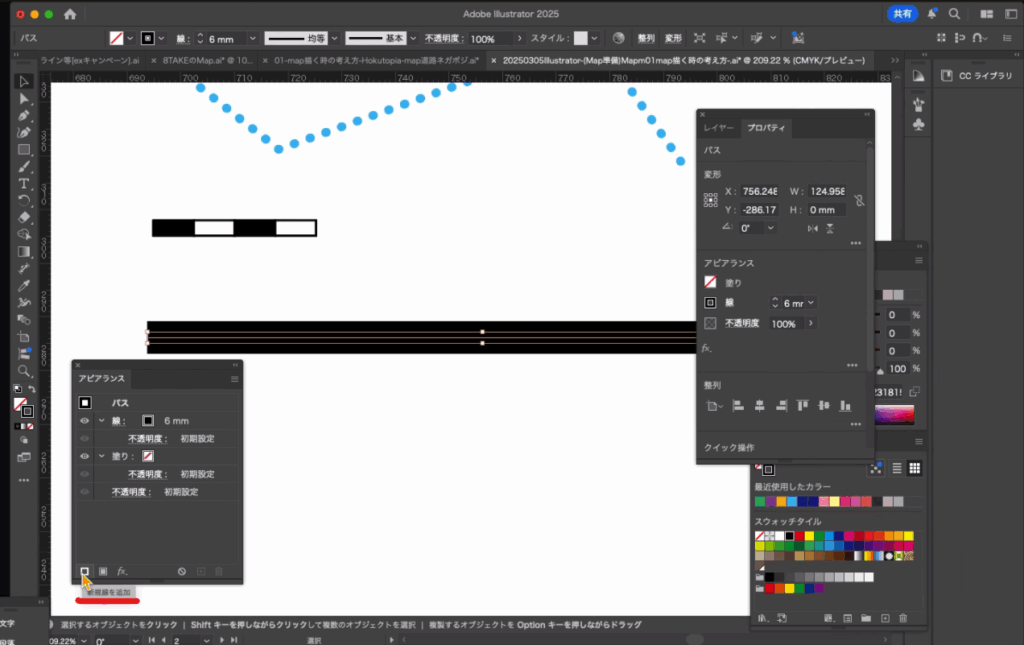Toggle visibility eye for the 塗り fill row

85,456
